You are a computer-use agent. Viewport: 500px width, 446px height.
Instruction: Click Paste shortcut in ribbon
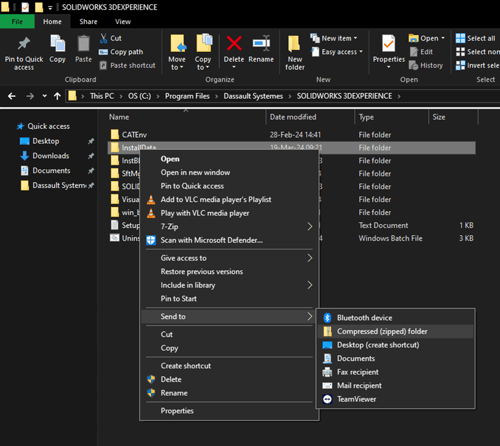[x=128, y=65]
